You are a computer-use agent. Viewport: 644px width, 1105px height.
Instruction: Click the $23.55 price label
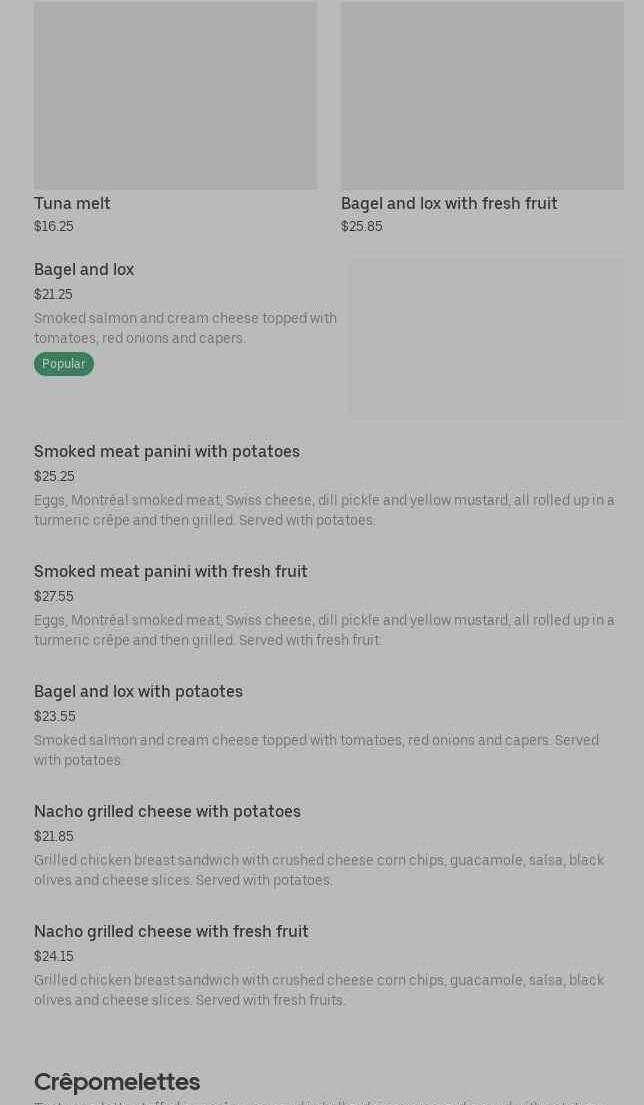[x=55, y=717]
